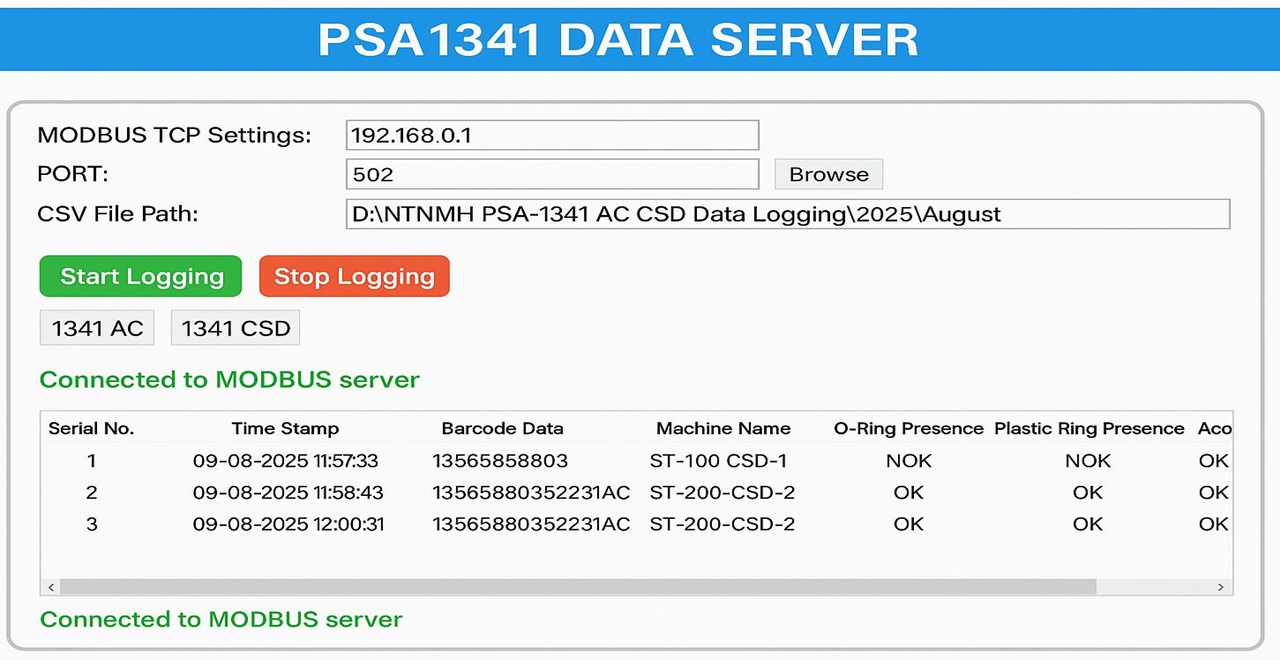Viewport: 1280px width, 660px height.
Task: Open the Browse dialog for CSV file path
Action: (828, 174)
